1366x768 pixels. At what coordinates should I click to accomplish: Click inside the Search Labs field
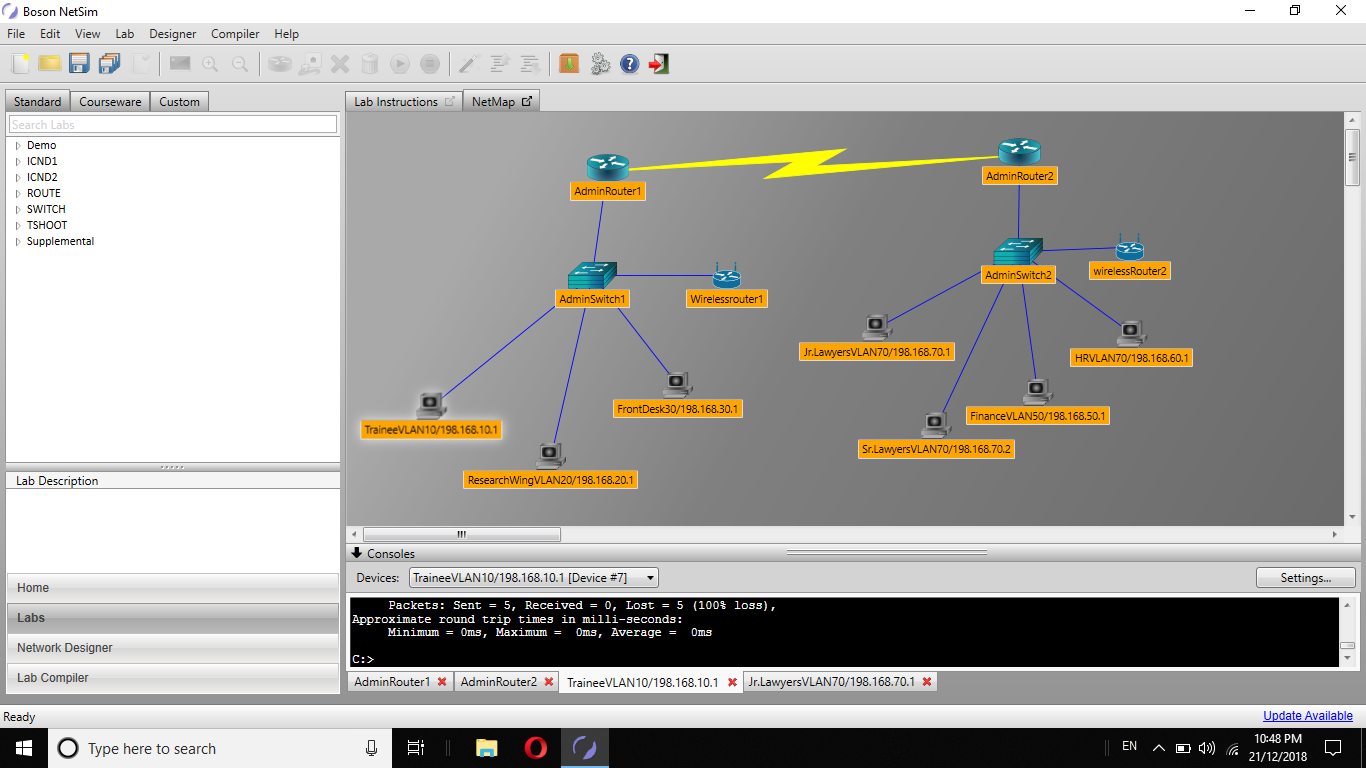[x=170, y=123]
